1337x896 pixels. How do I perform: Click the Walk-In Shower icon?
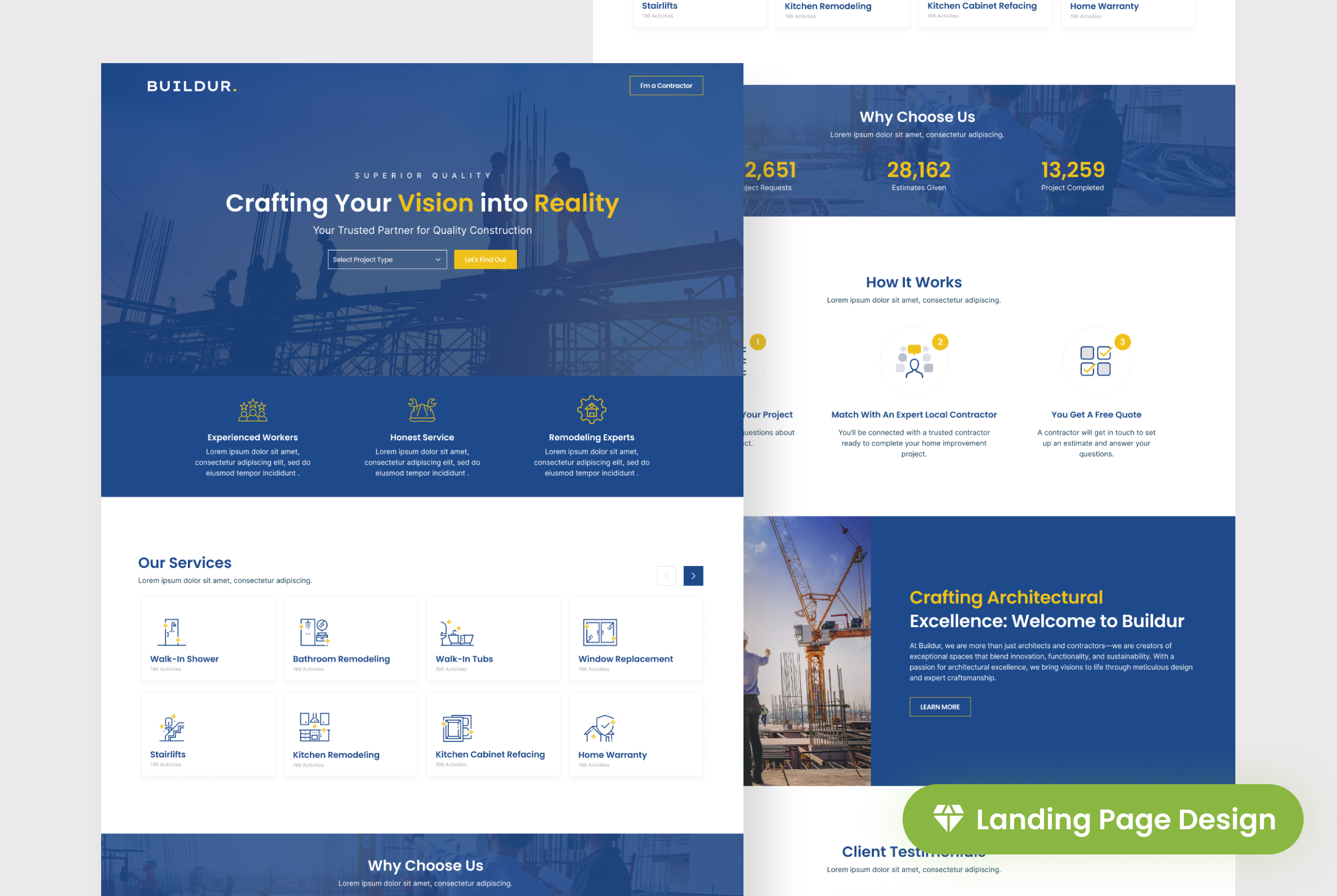[x=171, y=632]
